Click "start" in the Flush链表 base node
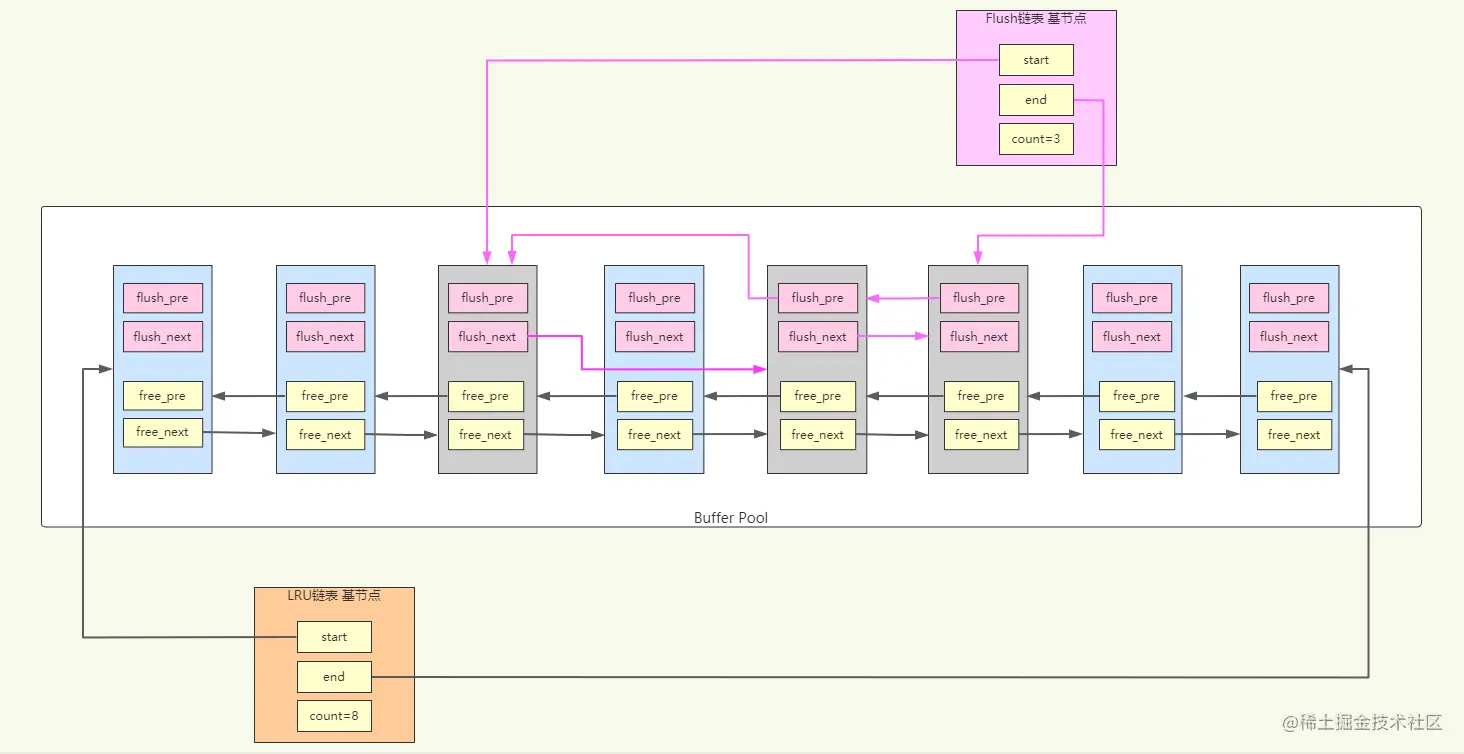 (x=1036, y=60)
